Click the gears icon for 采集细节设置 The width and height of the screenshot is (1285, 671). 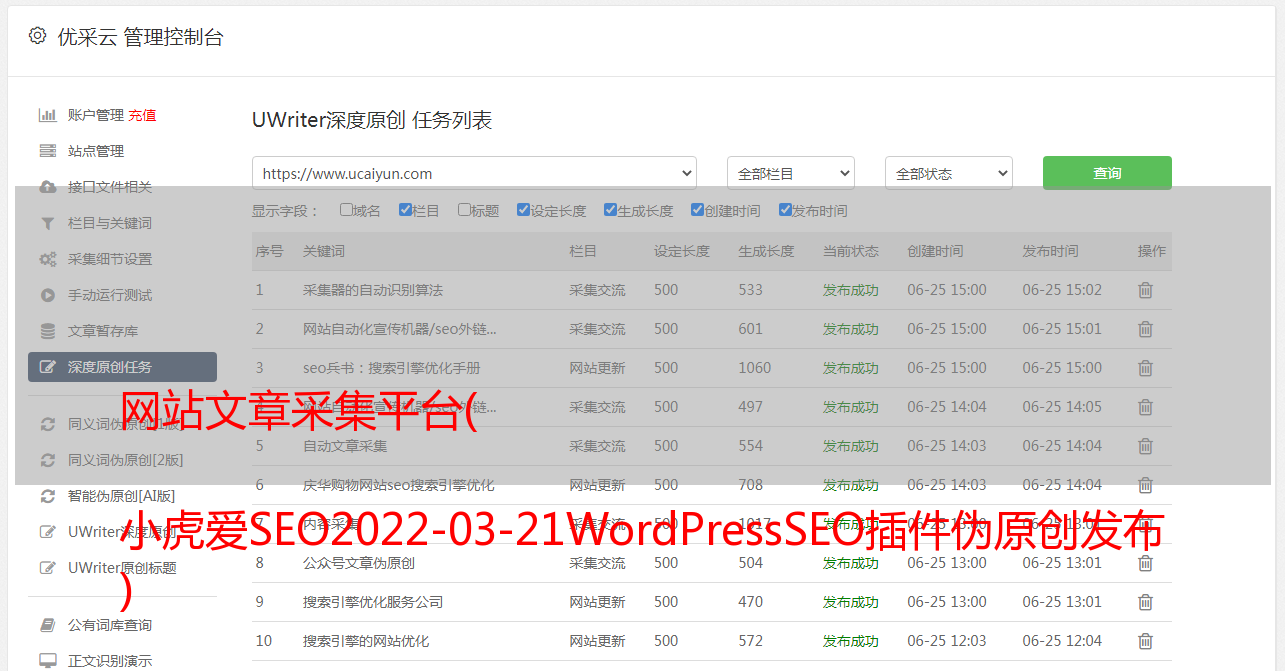click(47, 259)
